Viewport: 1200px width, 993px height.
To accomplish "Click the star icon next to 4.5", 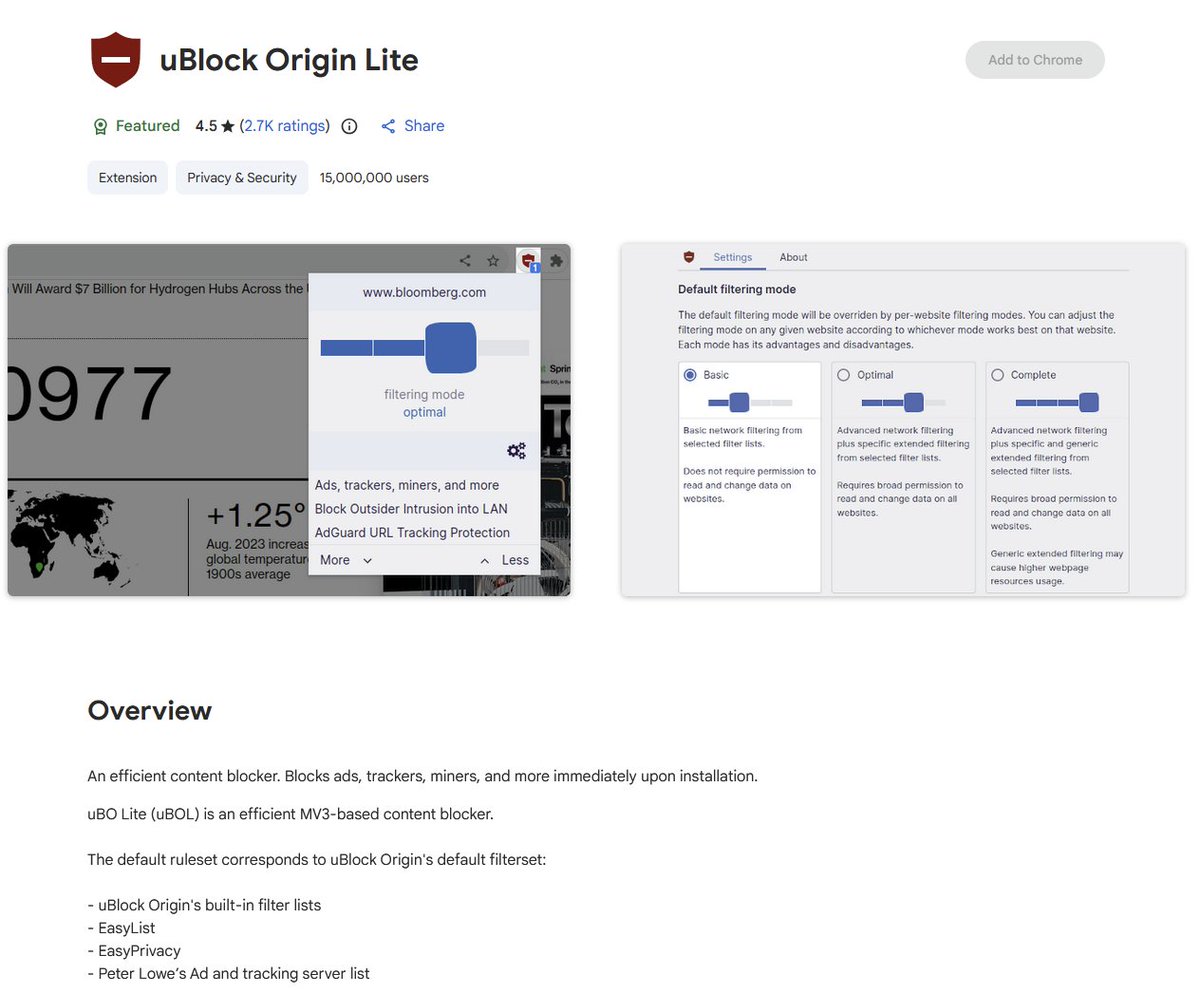I will point(228,126).
